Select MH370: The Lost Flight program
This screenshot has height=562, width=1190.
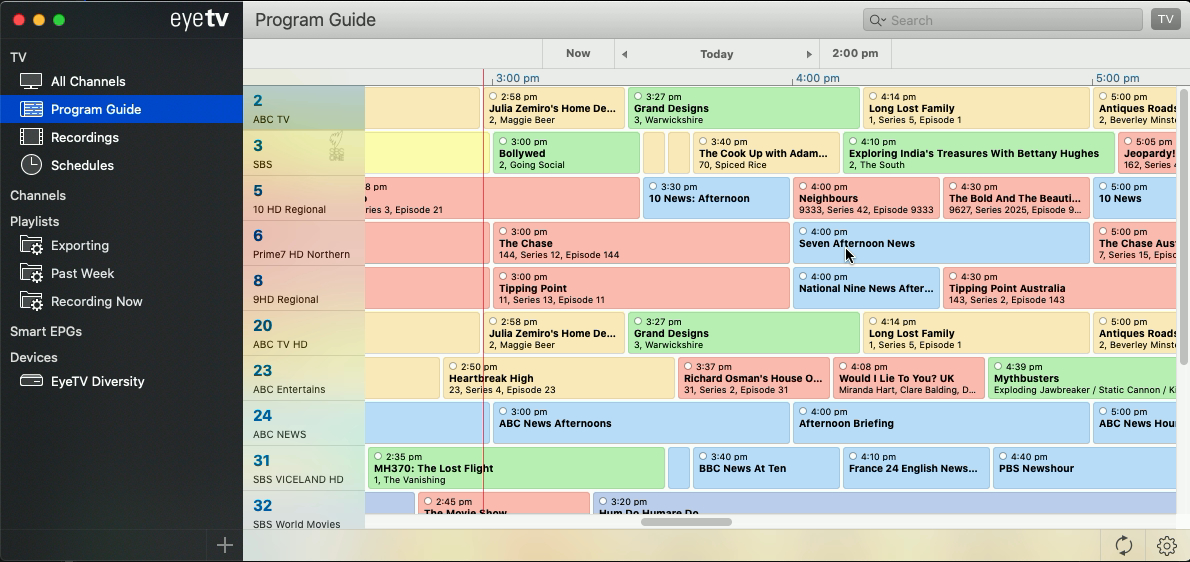516,468
